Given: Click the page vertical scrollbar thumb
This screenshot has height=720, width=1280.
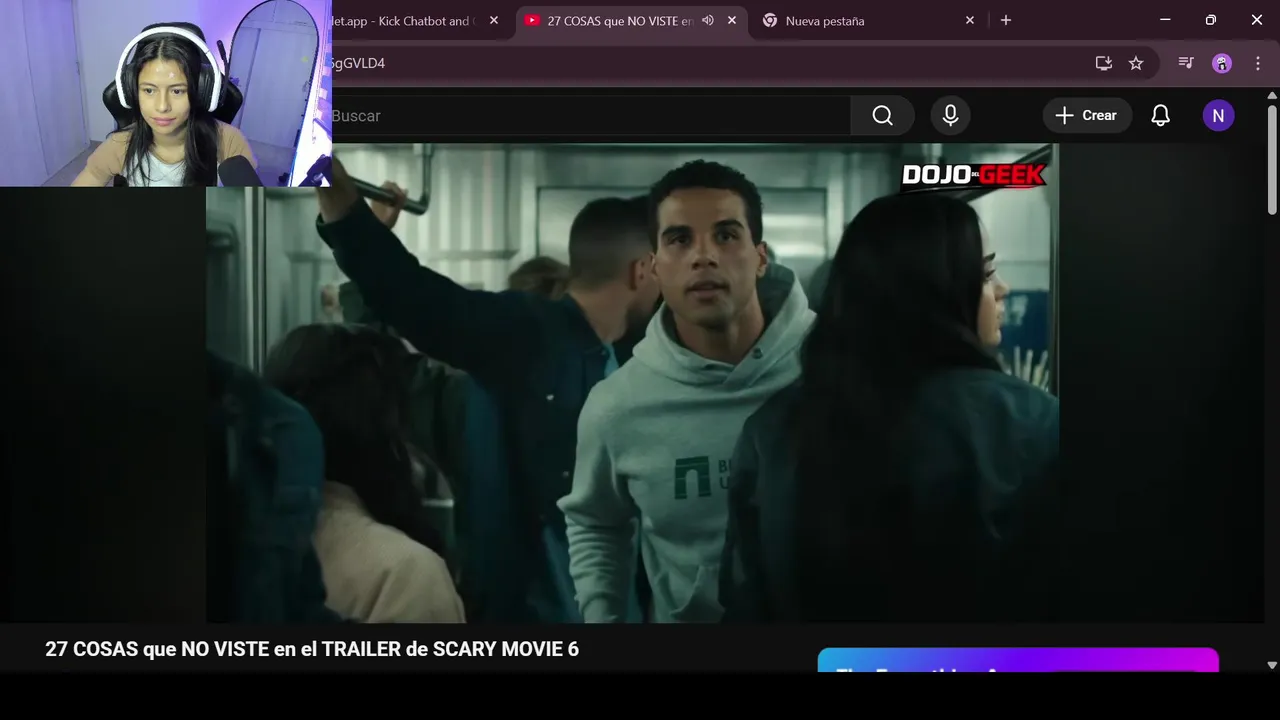Looking at the screenshot, I should 1272,160.
